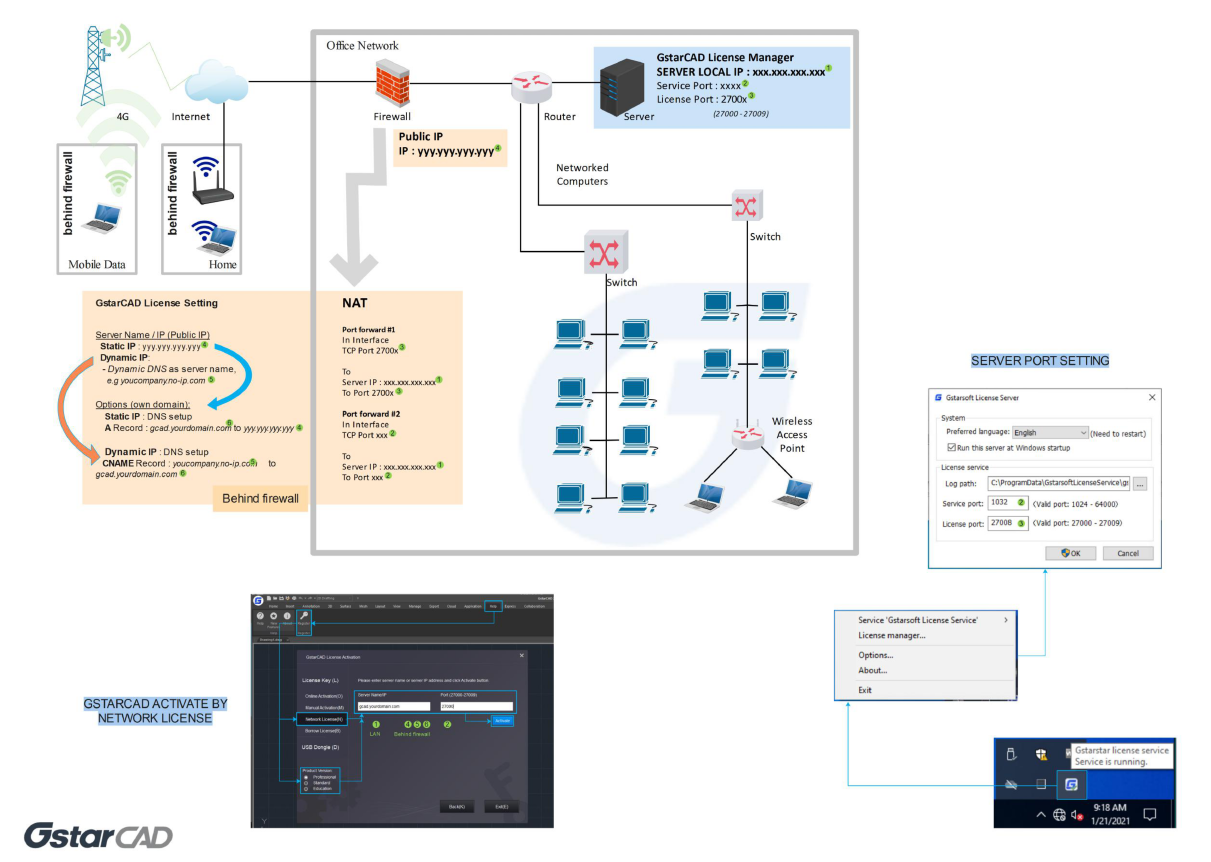Click the Windows Security shield tray icon
The height and width of the screenshot is (862, 1211).
click(x=1039, y=755)
